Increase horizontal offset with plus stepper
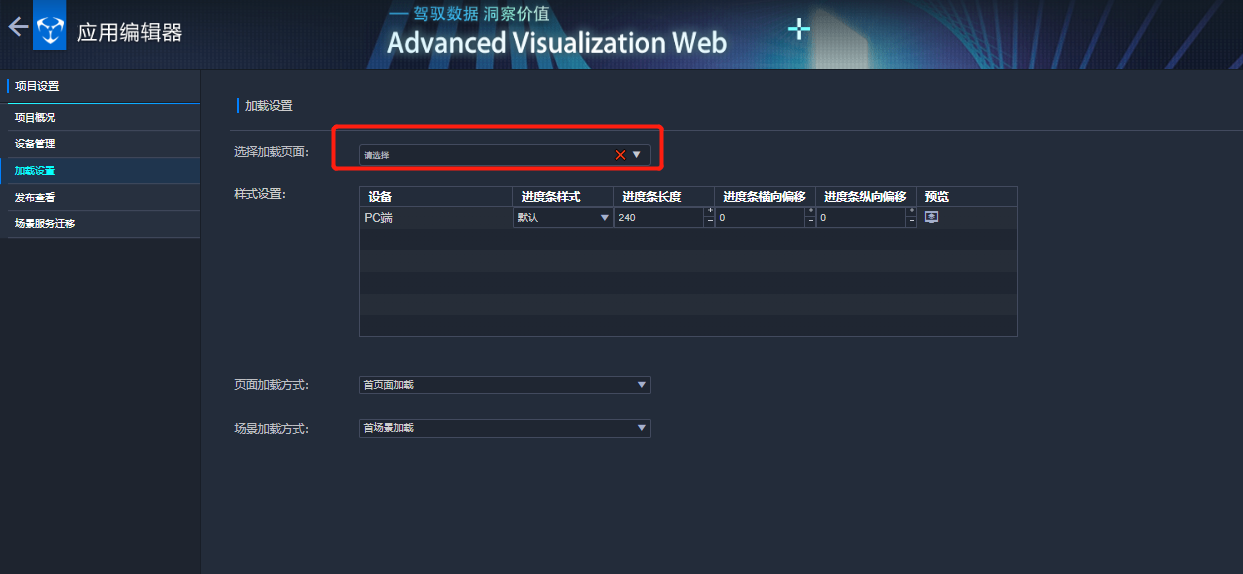 (x=811, y=212)
